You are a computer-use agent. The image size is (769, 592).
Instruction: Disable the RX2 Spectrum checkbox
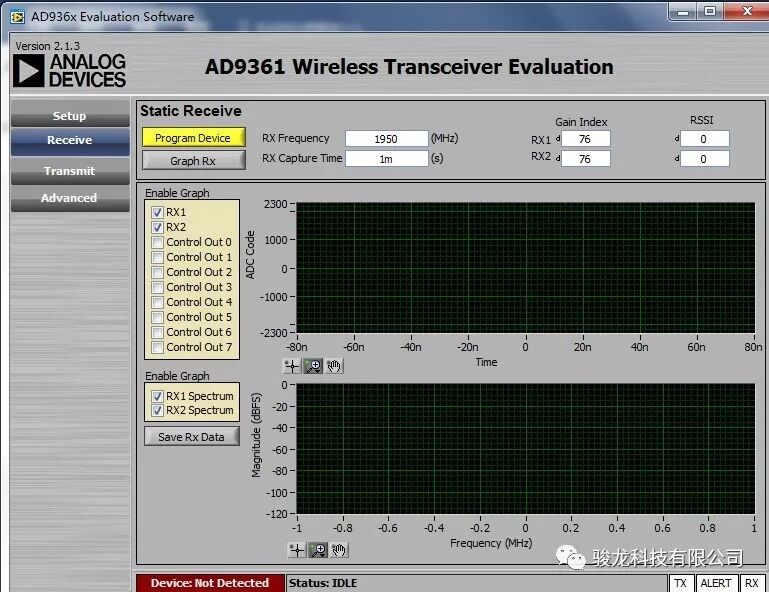coord(157,411)
